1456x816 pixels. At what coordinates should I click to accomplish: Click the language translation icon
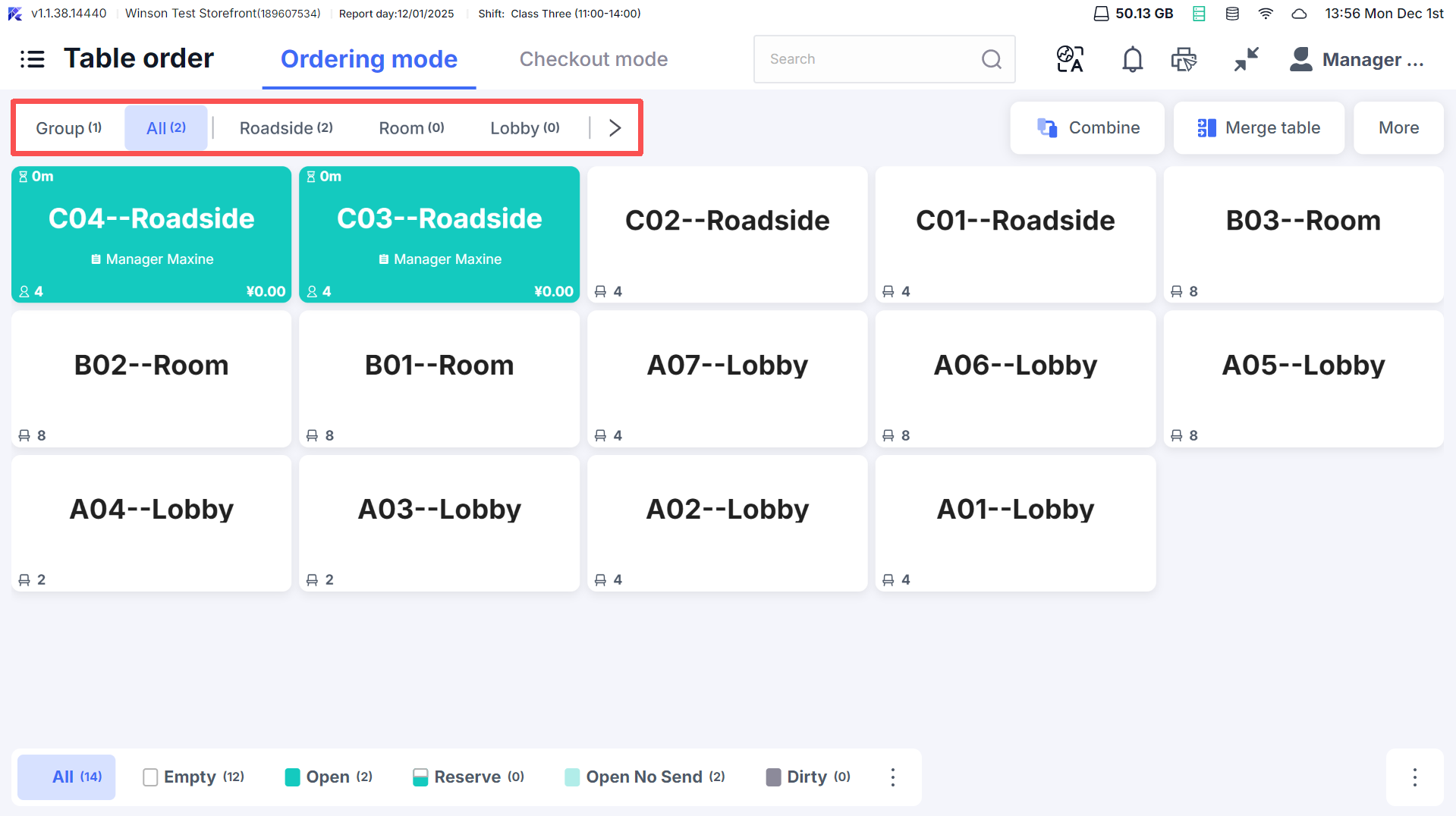pyautogui.click(x=1070, y=59)
